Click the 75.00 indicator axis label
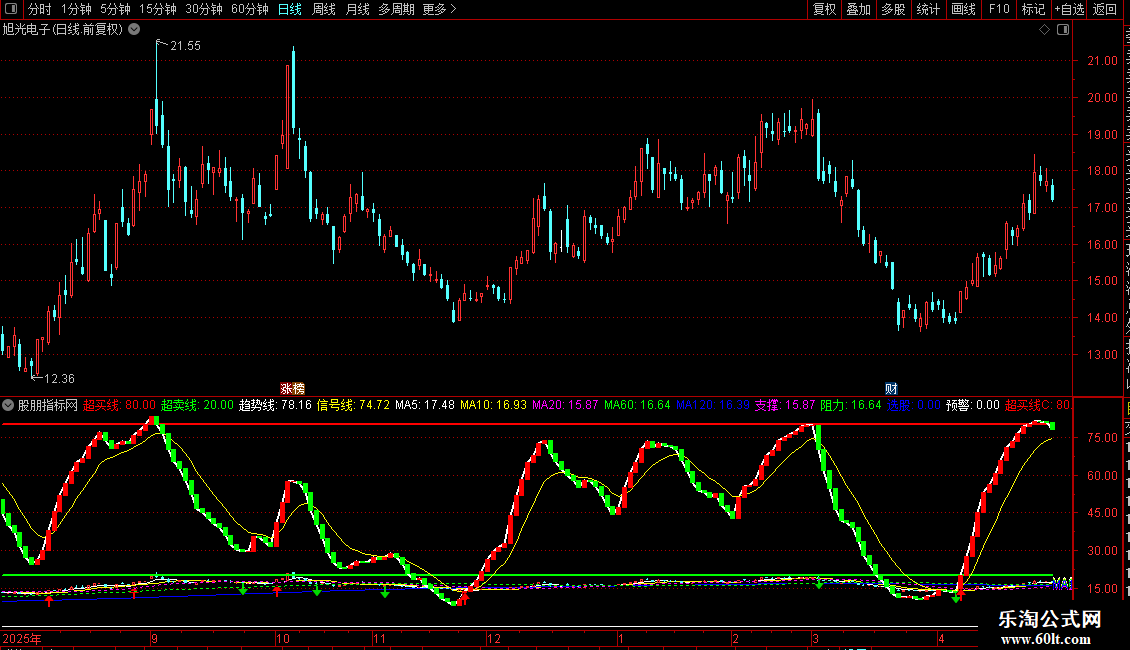Viewport: 1130px width, 650px height. [x=1102, y=437]
